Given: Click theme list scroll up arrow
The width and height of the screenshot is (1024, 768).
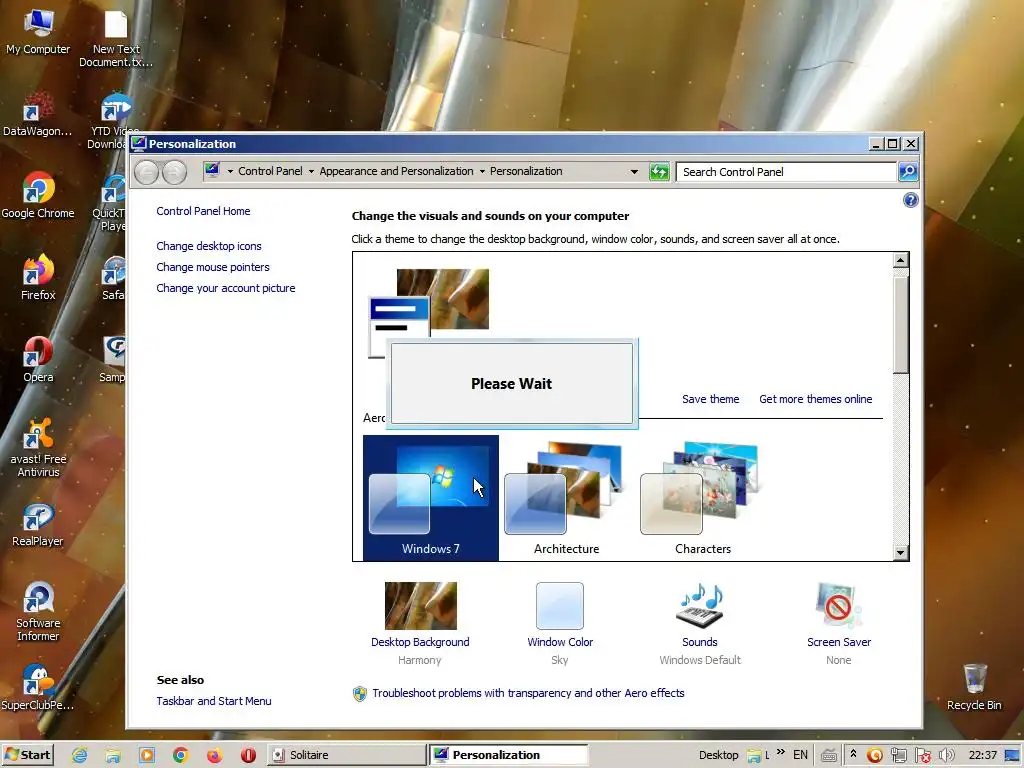Looking at the screenshot, I should click(901, 261).
